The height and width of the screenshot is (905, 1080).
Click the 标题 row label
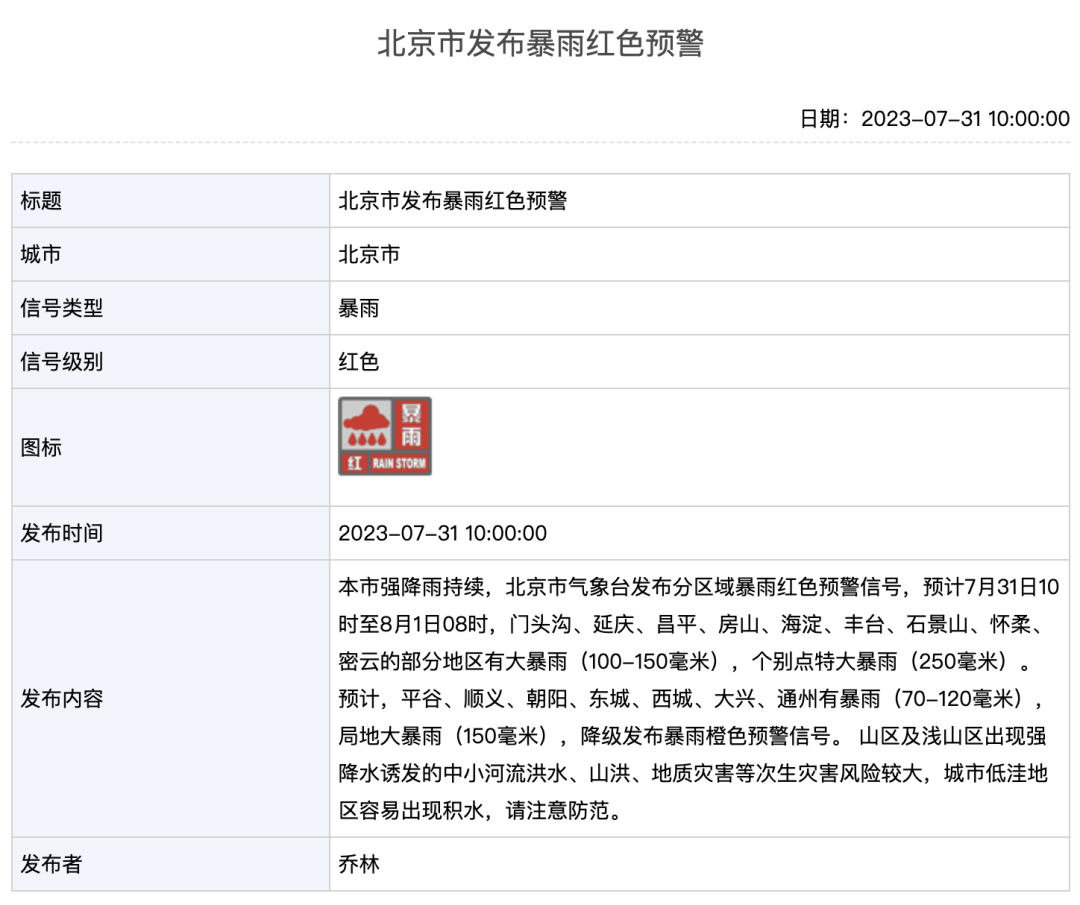41,201
